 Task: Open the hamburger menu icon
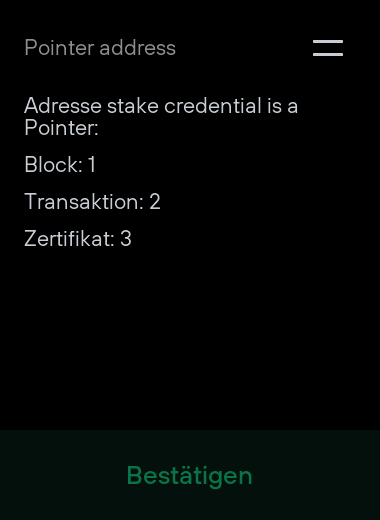coord(328,48)
